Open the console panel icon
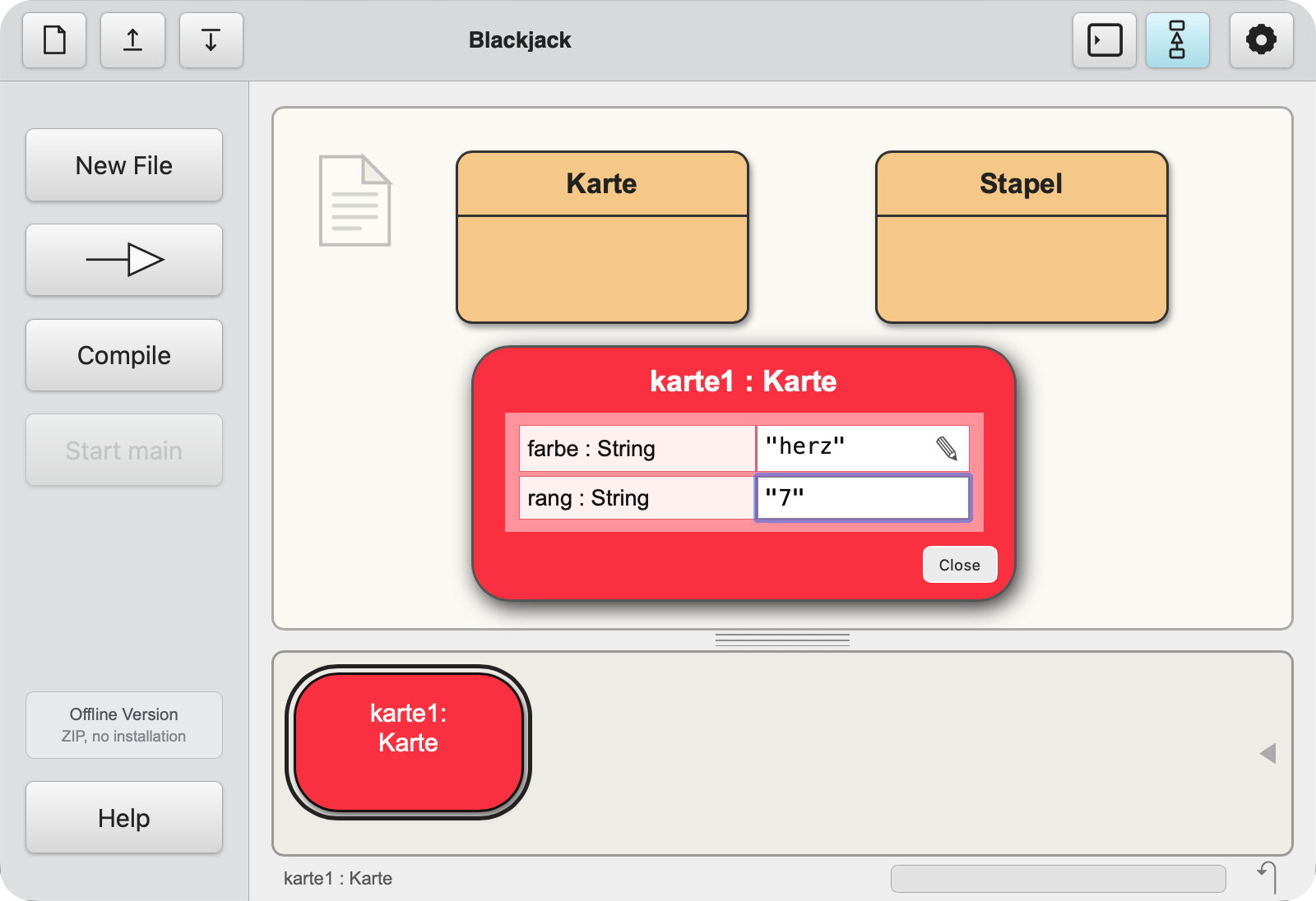 tap(1105, 39)
